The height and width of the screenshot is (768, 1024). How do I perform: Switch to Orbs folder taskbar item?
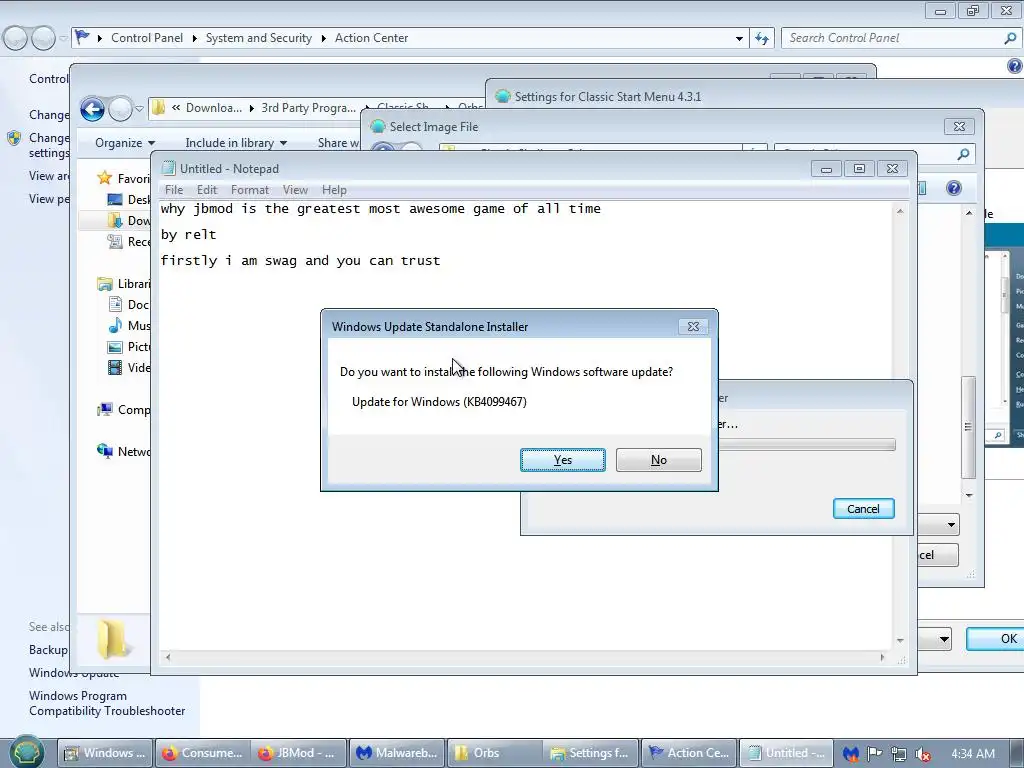[x=494, y=753]
